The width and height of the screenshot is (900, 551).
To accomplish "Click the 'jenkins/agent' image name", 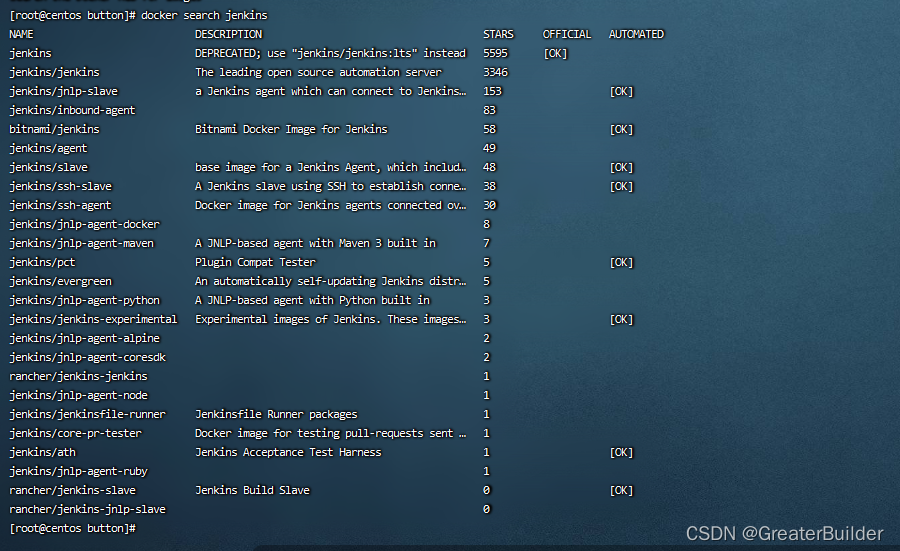I will (48, 148).
